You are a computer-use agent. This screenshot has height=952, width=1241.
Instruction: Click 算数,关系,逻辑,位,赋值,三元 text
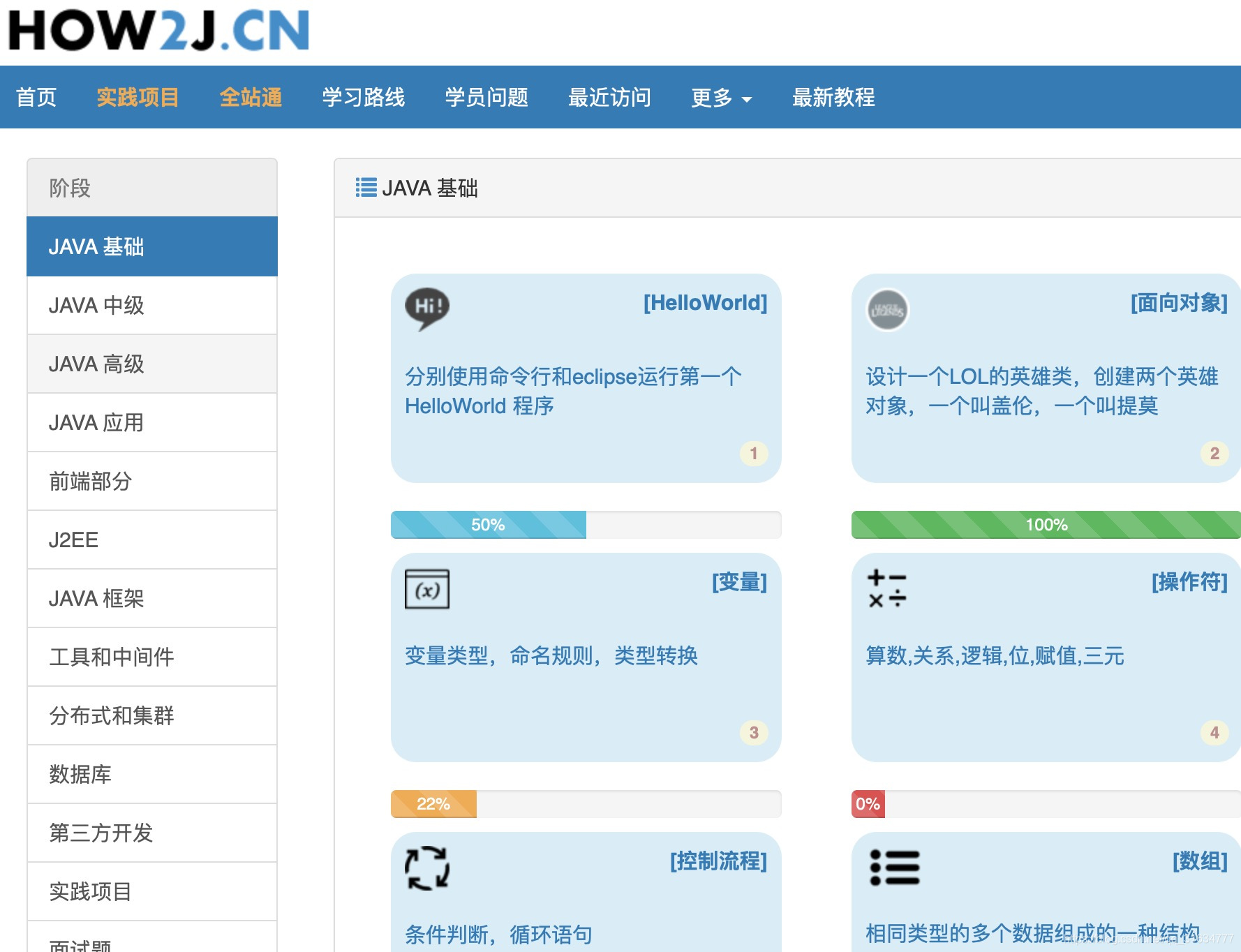[995, 655]
